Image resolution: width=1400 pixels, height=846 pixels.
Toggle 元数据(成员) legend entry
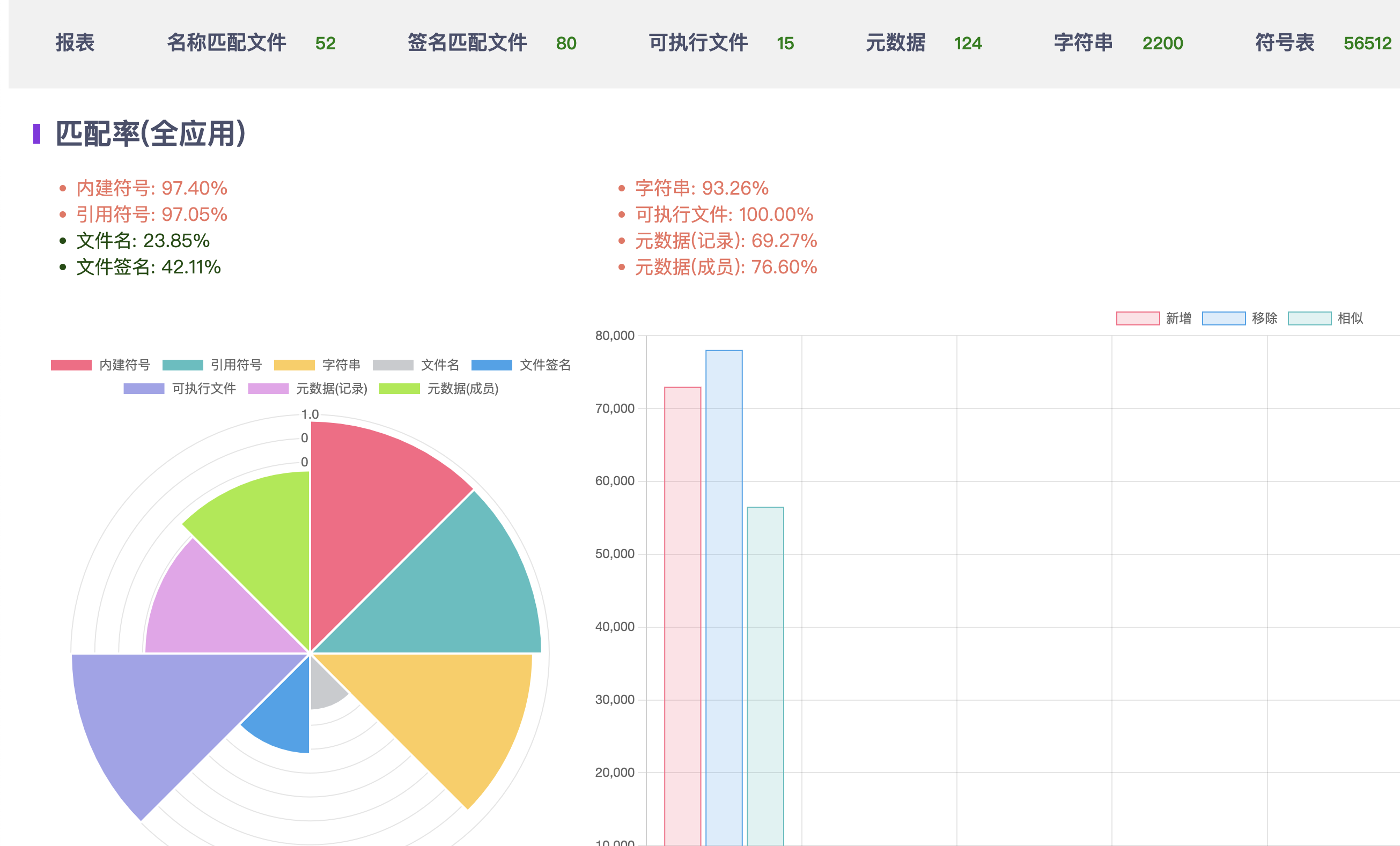438,389
